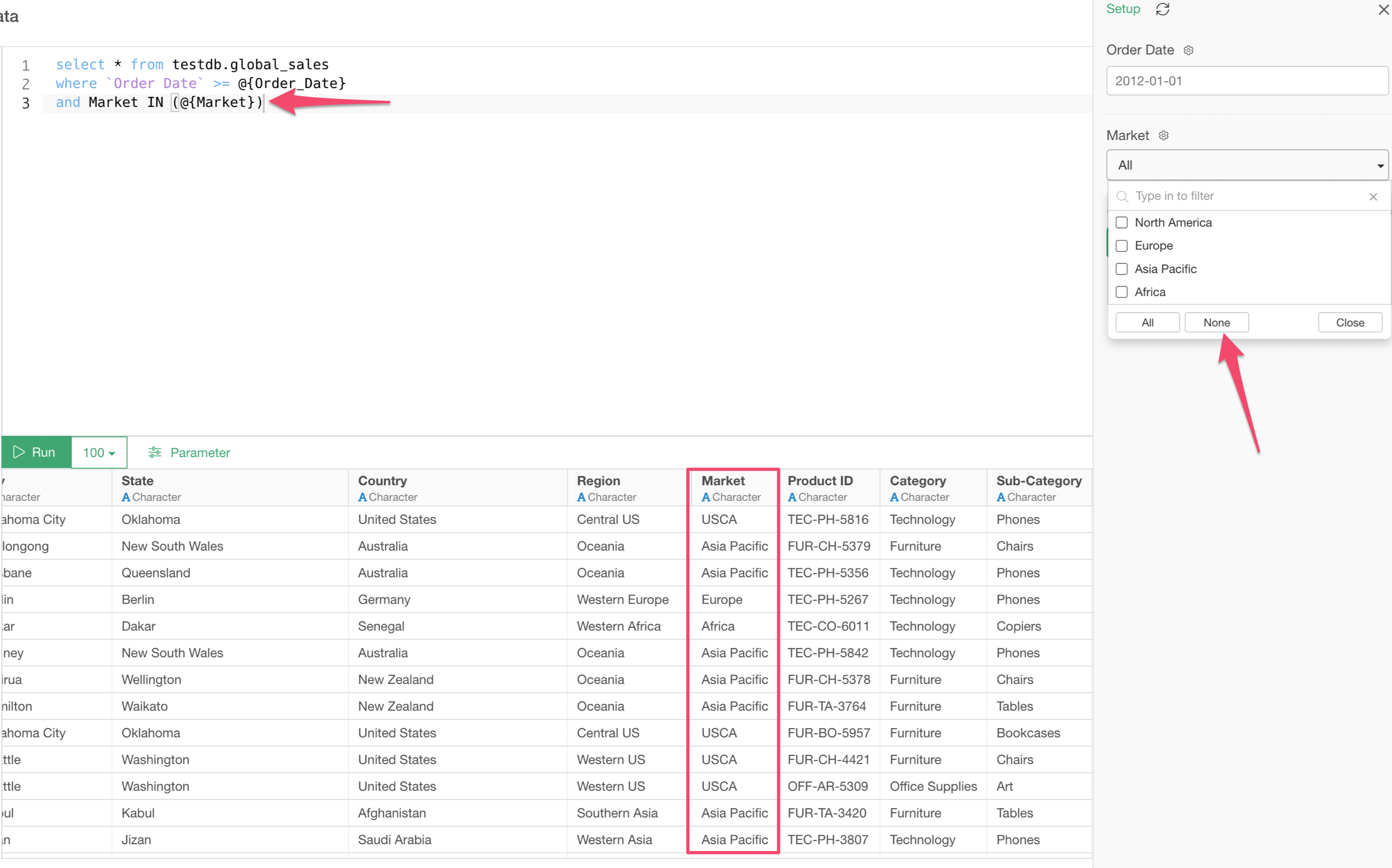Focus the Order Date input field
This screenshot has width=1392, height=868.
coord(1247,81)
